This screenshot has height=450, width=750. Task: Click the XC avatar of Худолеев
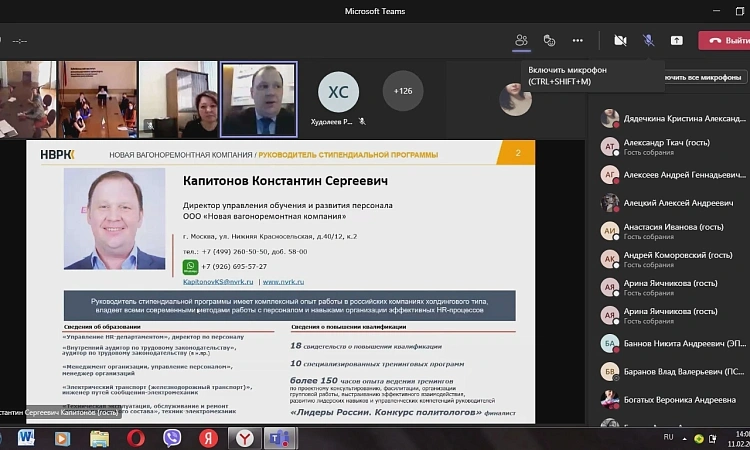coord(338,91)
